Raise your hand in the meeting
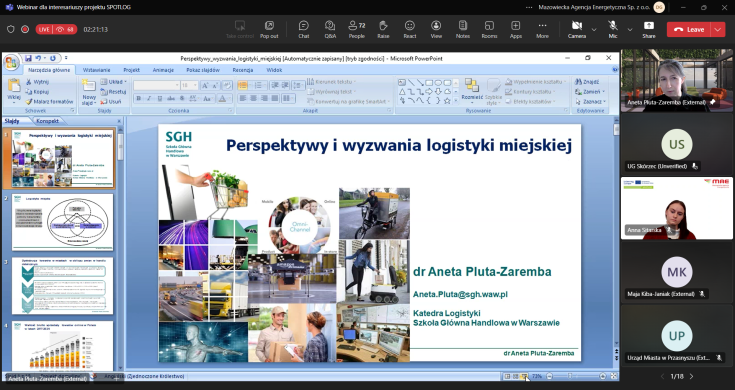The height and width of the screenshot is (390, 735). (x=383, y=29)
